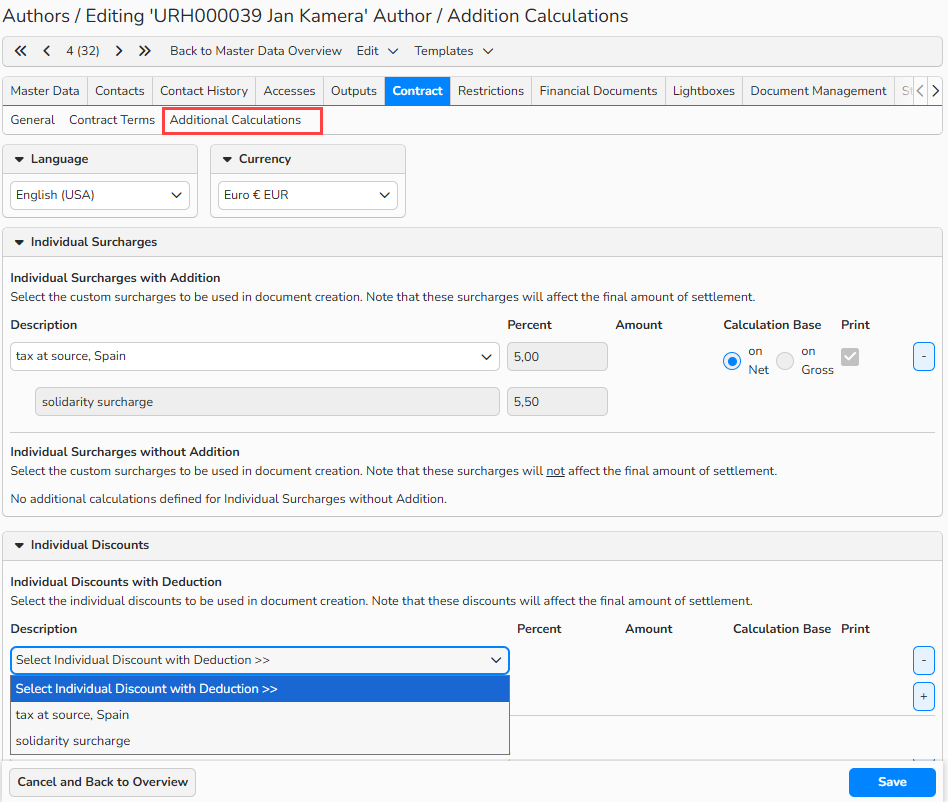Switch to the Master Data tab
948x802 pixels.
click(x=45, y=91)
